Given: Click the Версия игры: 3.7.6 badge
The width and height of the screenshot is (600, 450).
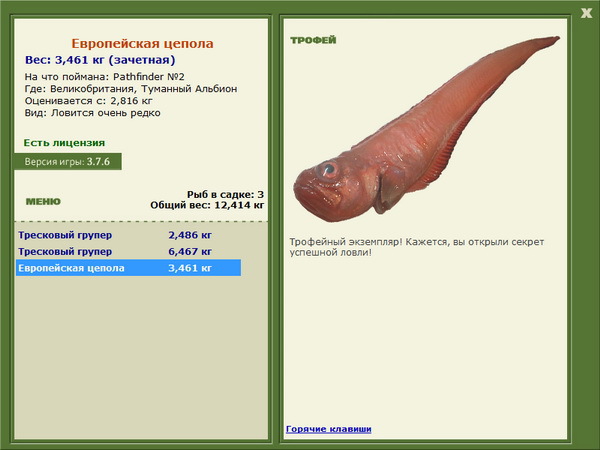Looking at the screenshot, I should (68, 161).
